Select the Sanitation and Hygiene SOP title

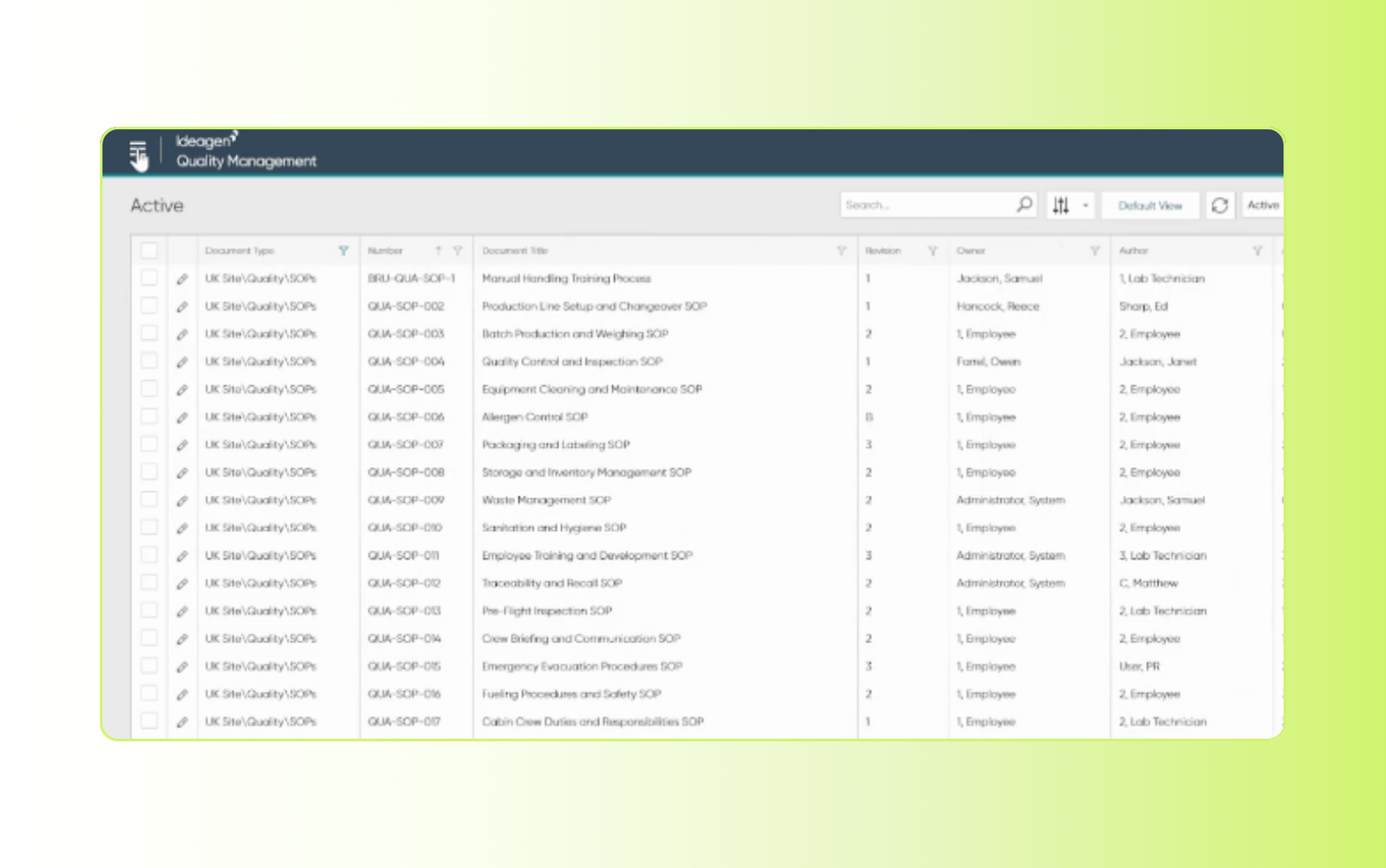(554, 528)
